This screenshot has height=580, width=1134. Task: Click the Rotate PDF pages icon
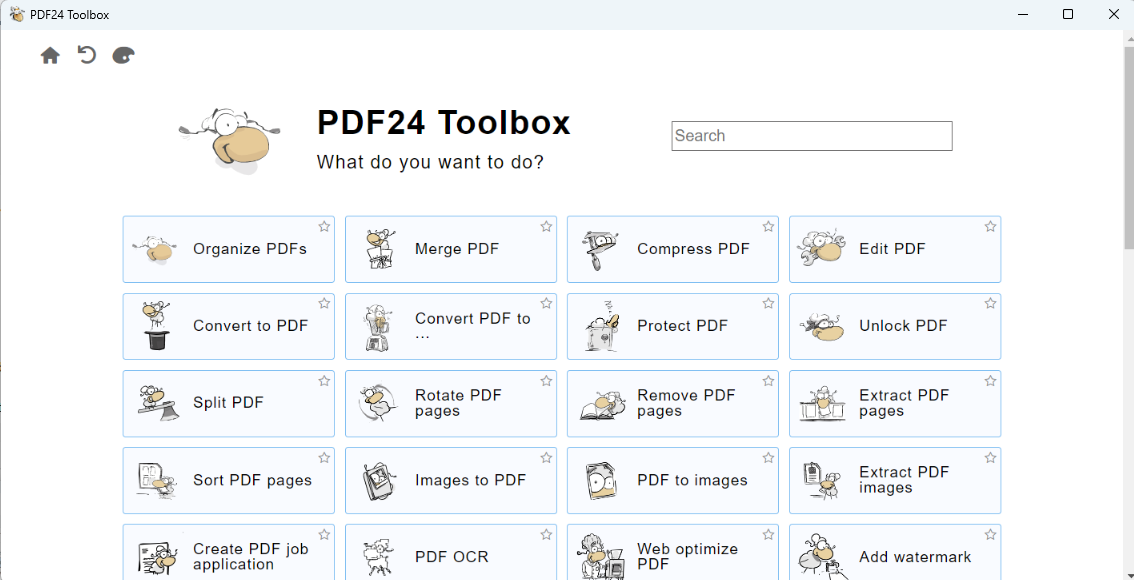(x=378, y=404)
